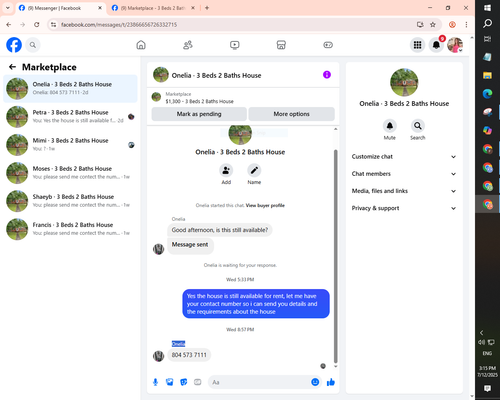Open the Windows notification center icon
The image size is (500, 400).
pyautogui.click(x=487, y=388)
